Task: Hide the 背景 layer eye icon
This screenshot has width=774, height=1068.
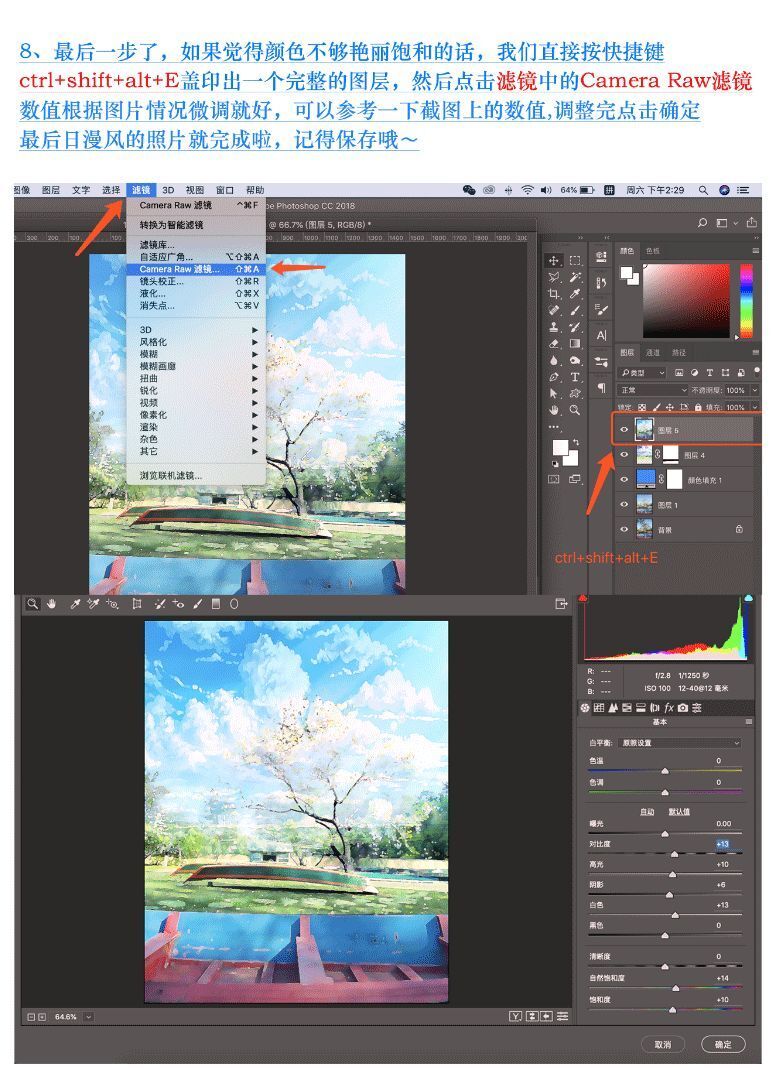Action: click(x=624, y=529)
